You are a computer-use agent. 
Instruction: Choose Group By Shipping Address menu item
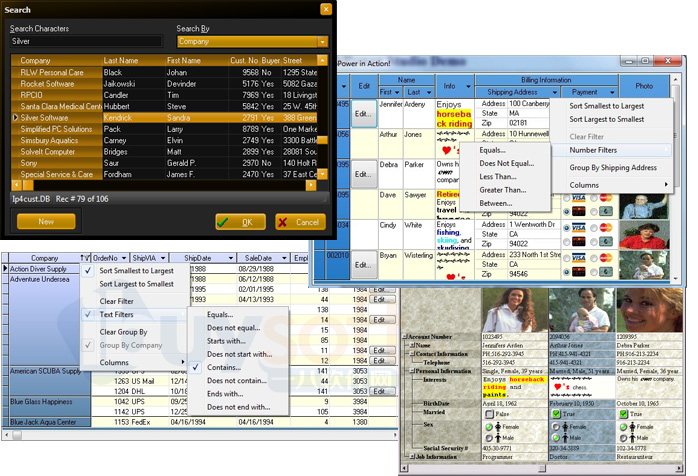pyautogui.click(x=612, y=167)
